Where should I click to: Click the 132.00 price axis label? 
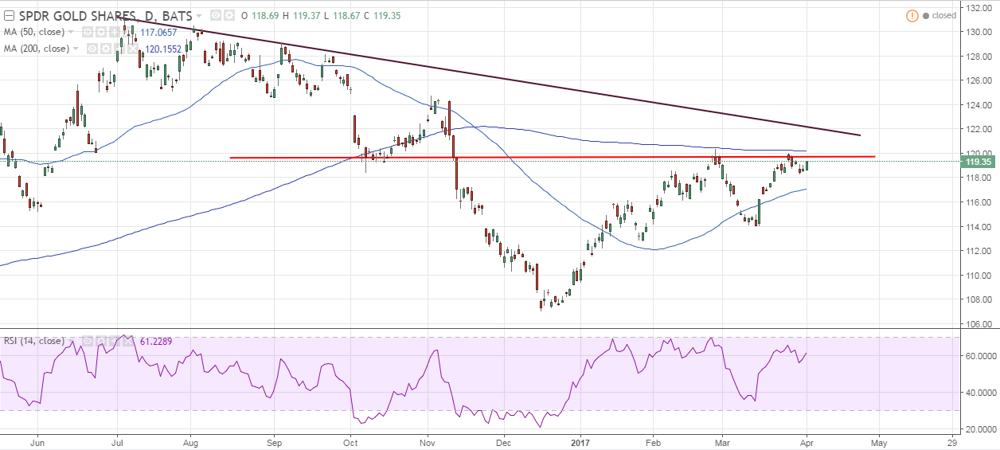[x=978, y=8]
